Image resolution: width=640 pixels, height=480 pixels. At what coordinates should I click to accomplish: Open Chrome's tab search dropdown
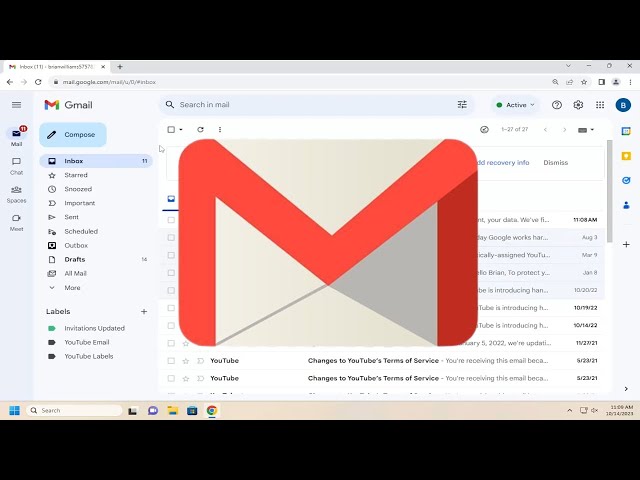pyautogui.click(x=568, y=66)
